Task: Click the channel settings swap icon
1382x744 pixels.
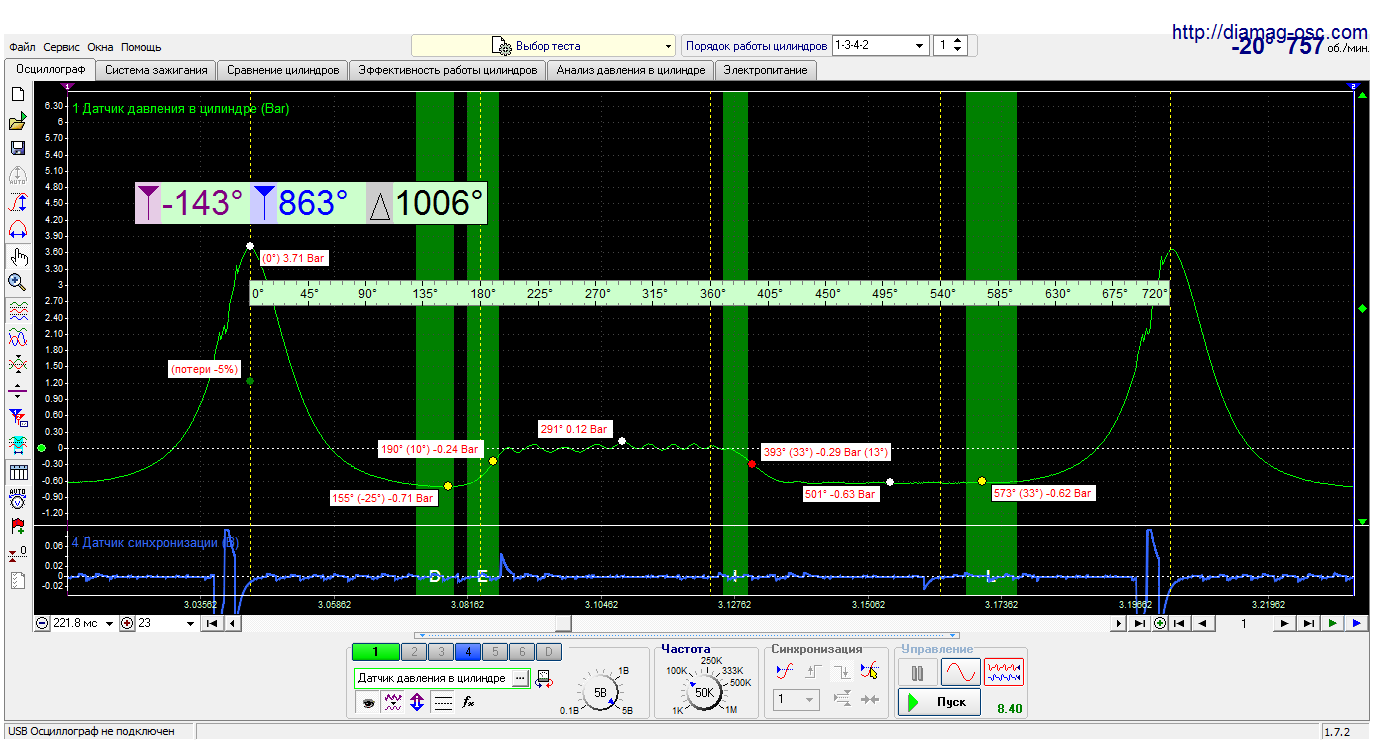Action: point(544,678)
